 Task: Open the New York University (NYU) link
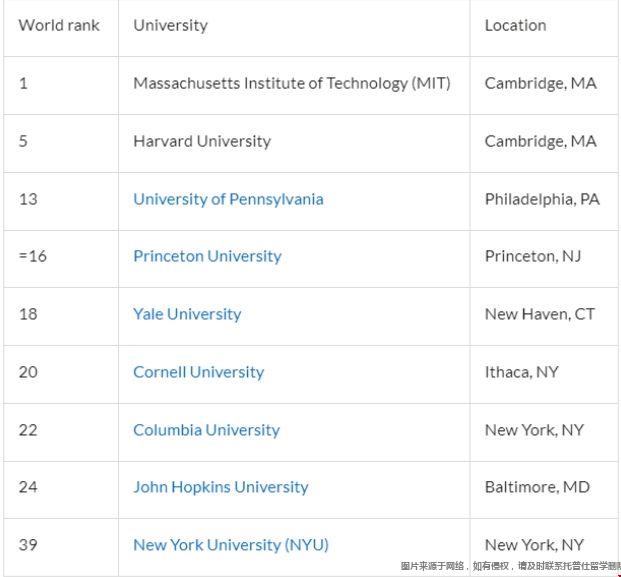click(231, 545)
